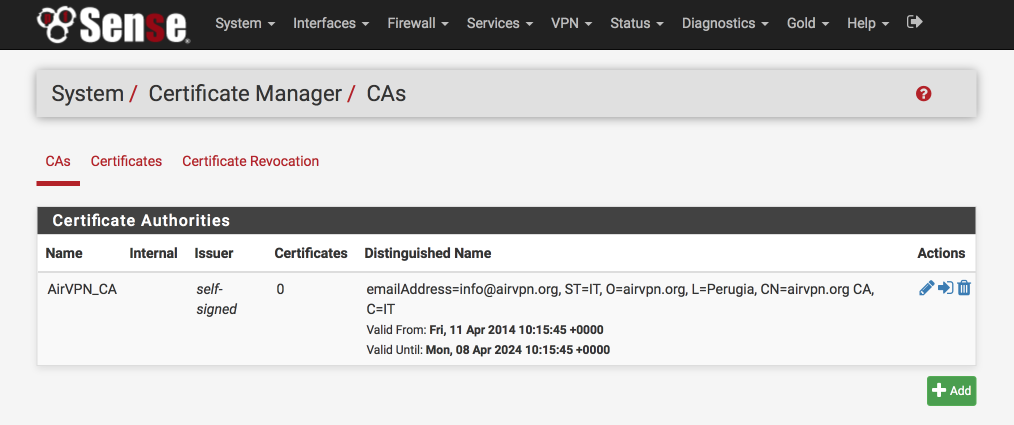Screen dimensions: 1014x425
Task: Expand the Firewall menu
Action: point(418,23)
